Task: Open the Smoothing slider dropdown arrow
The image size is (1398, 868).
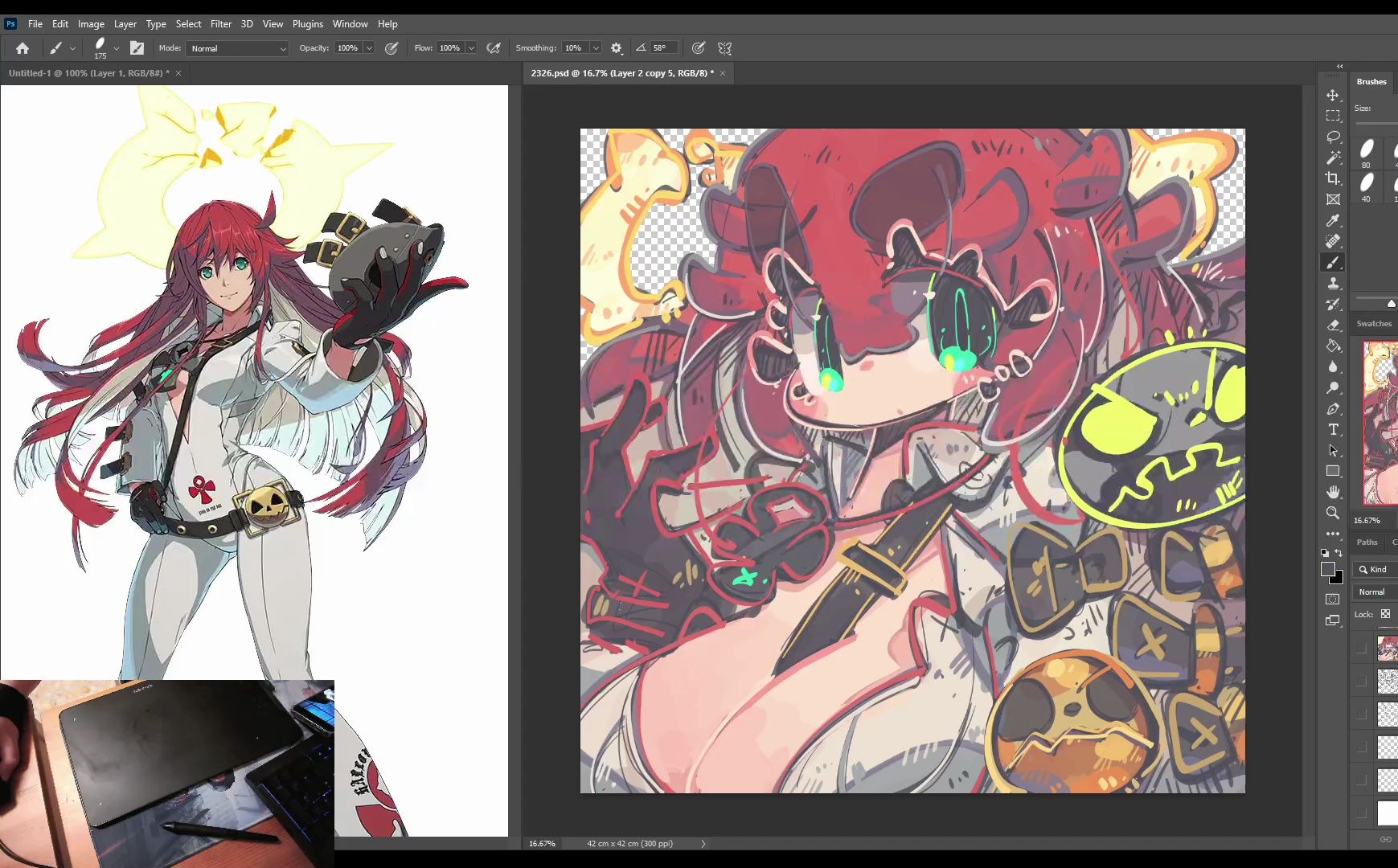Action: pos(596,48)
